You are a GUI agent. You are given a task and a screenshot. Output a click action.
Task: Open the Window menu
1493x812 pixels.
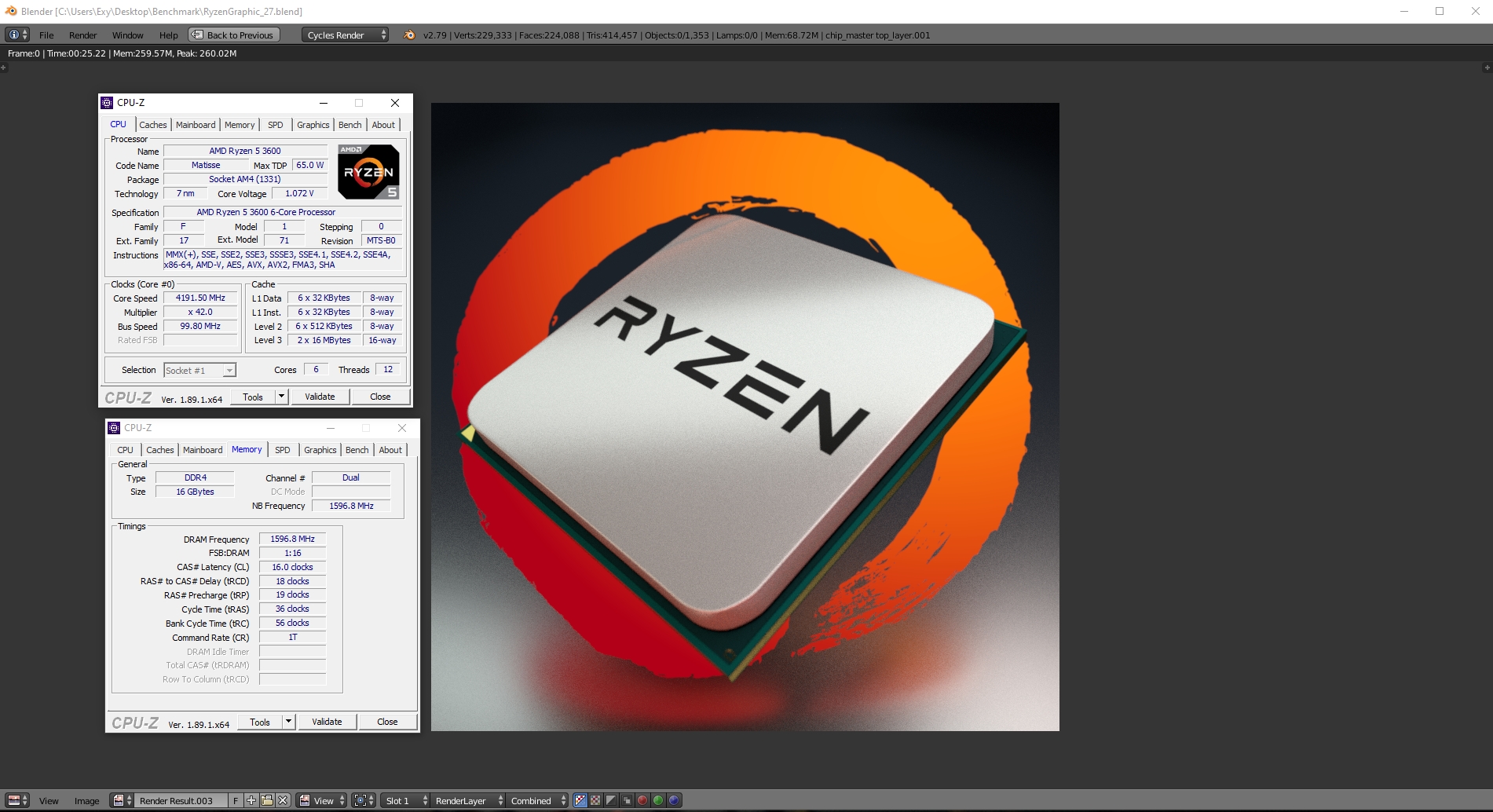[x=127, y=35]
